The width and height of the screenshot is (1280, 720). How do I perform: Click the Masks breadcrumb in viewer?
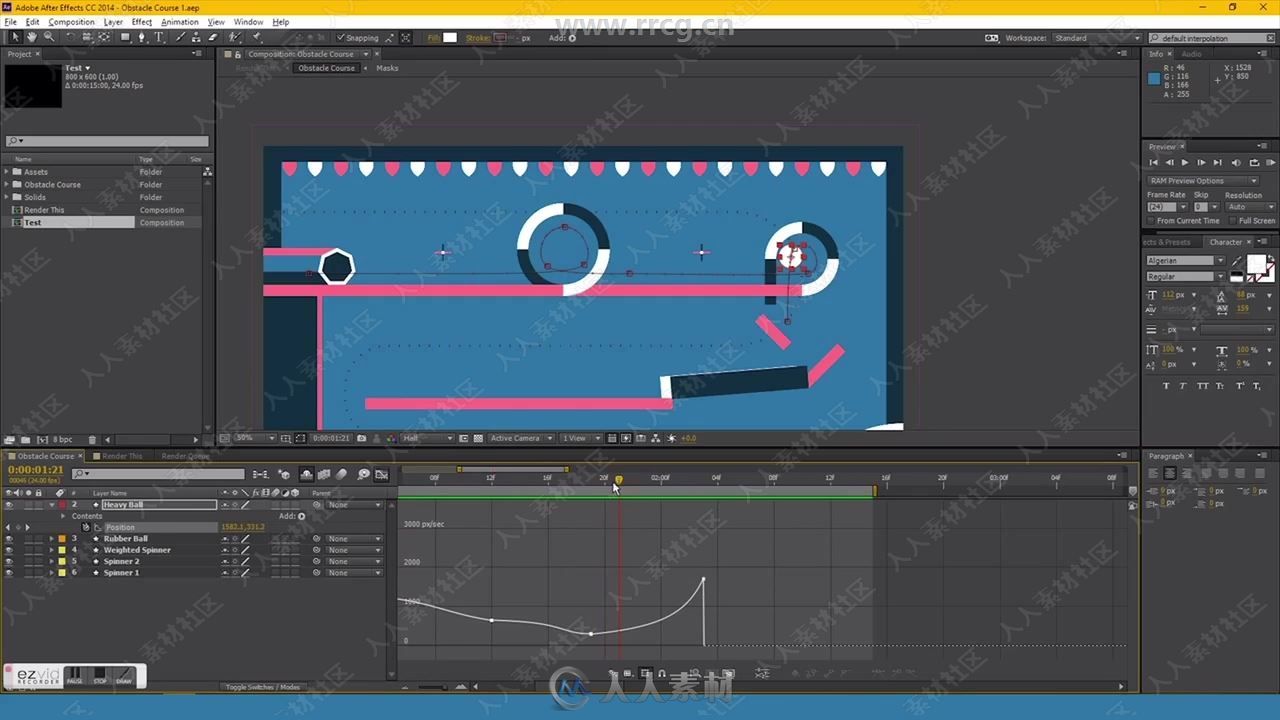pos(387,68)
